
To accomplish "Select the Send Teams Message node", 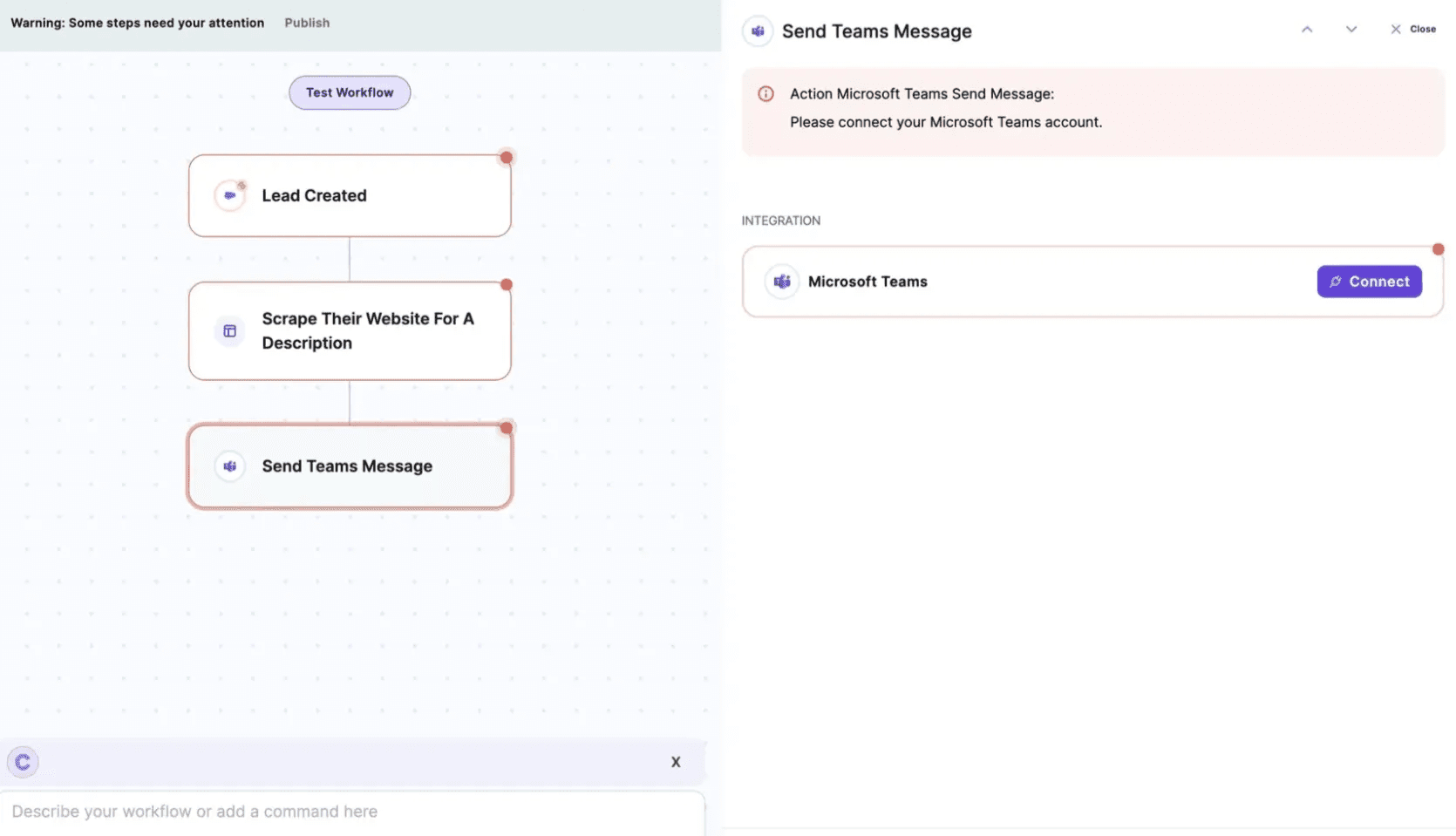I will [x=350, y=466].
